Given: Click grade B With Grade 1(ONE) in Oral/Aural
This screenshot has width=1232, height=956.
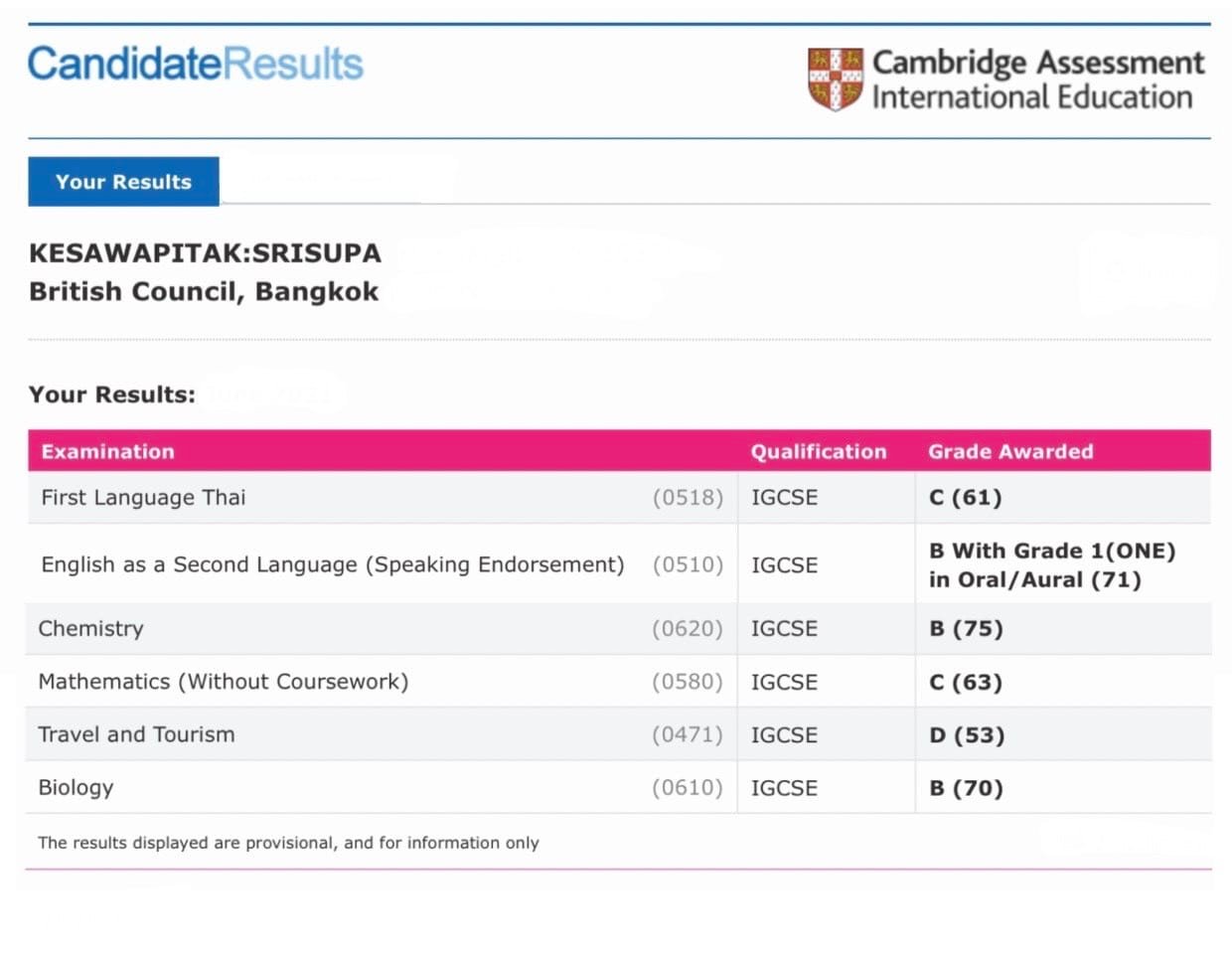Looking at the screenshot, I should tap(1052, 564).
